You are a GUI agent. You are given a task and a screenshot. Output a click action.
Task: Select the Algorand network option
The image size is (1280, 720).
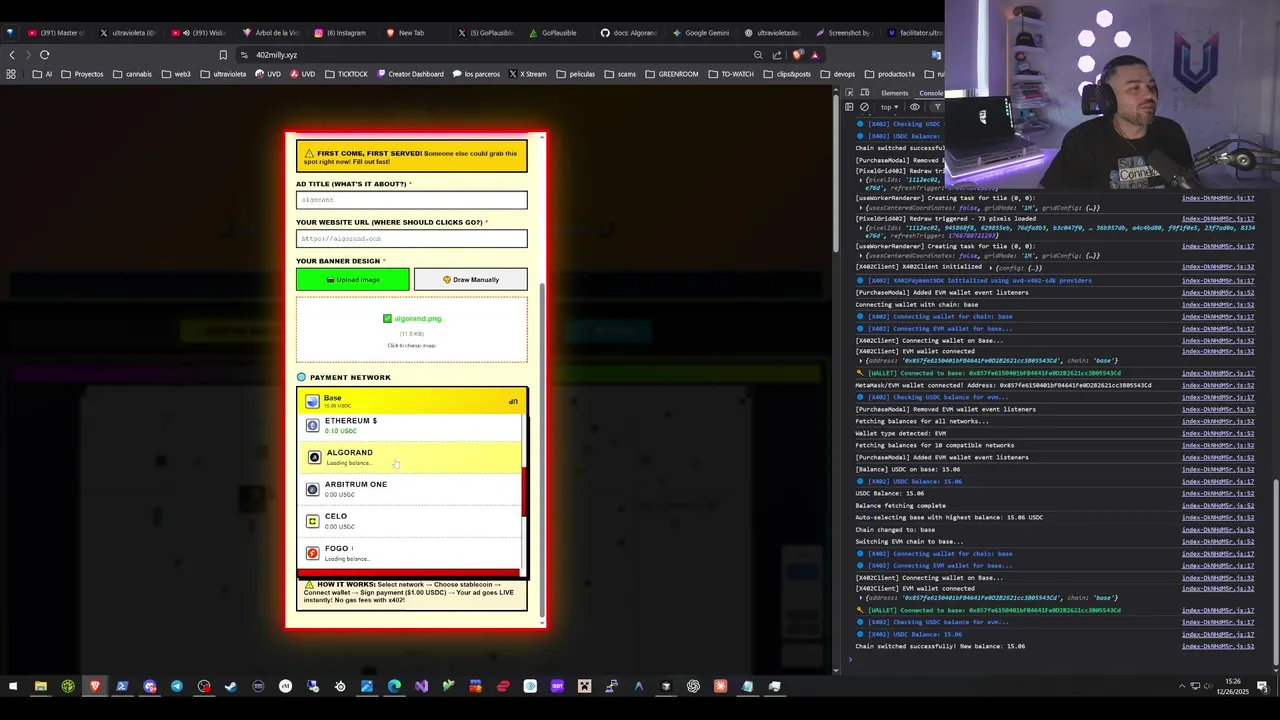tap(410, 457)
